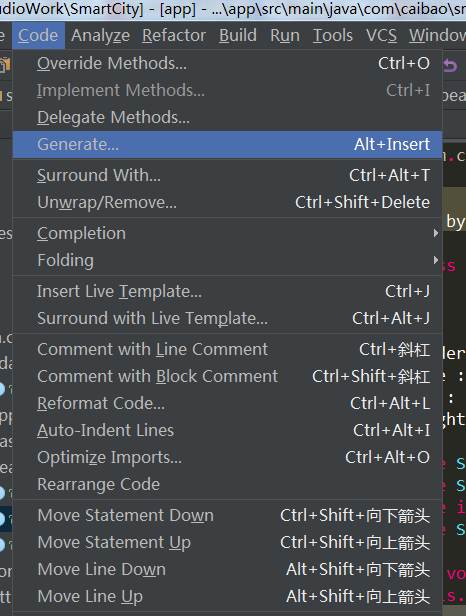Select Move Statement Down entry
Screen dimensions: 466x616
pyautogui.click(x=227, y=515)
